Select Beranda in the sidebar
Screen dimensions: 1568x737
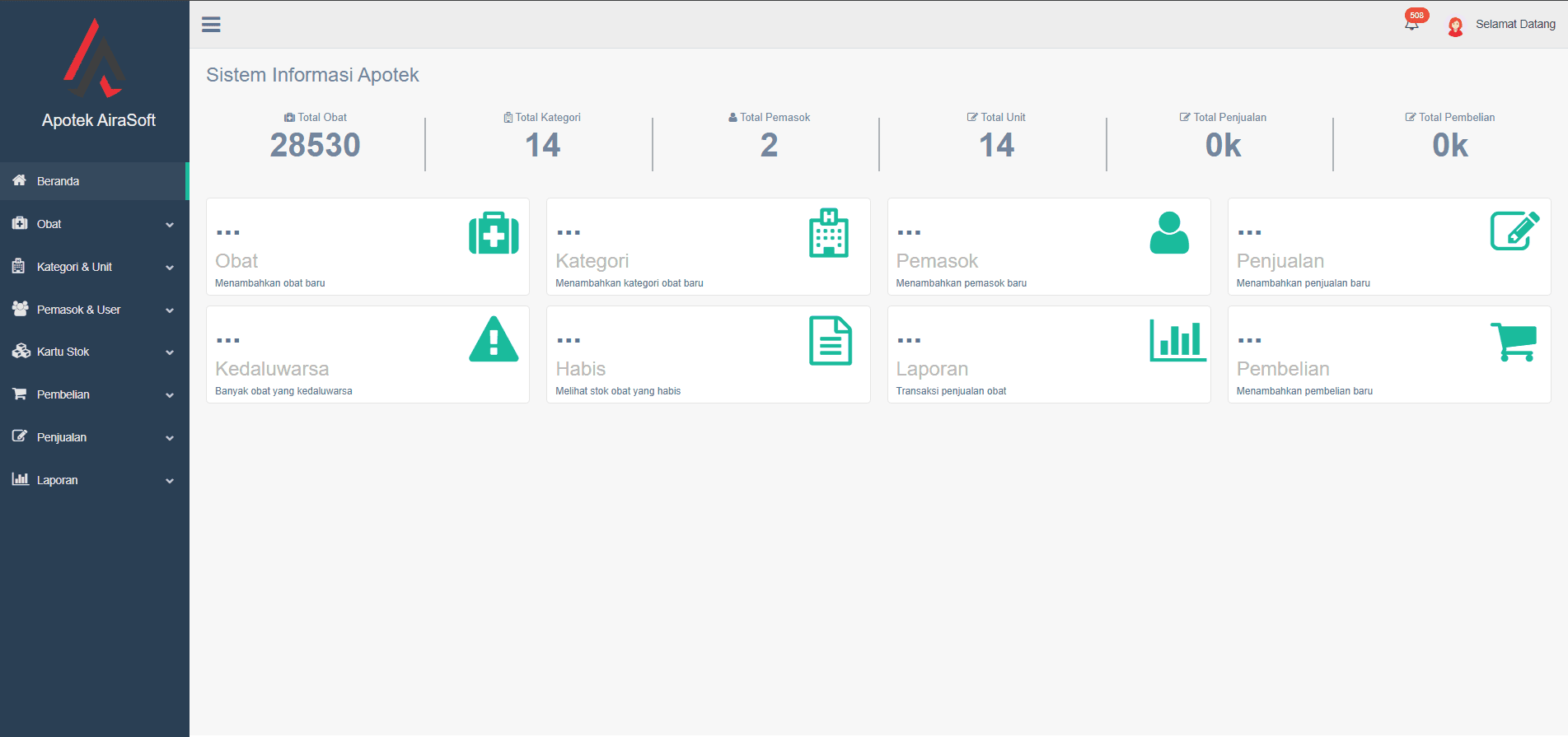coord(58,181)
